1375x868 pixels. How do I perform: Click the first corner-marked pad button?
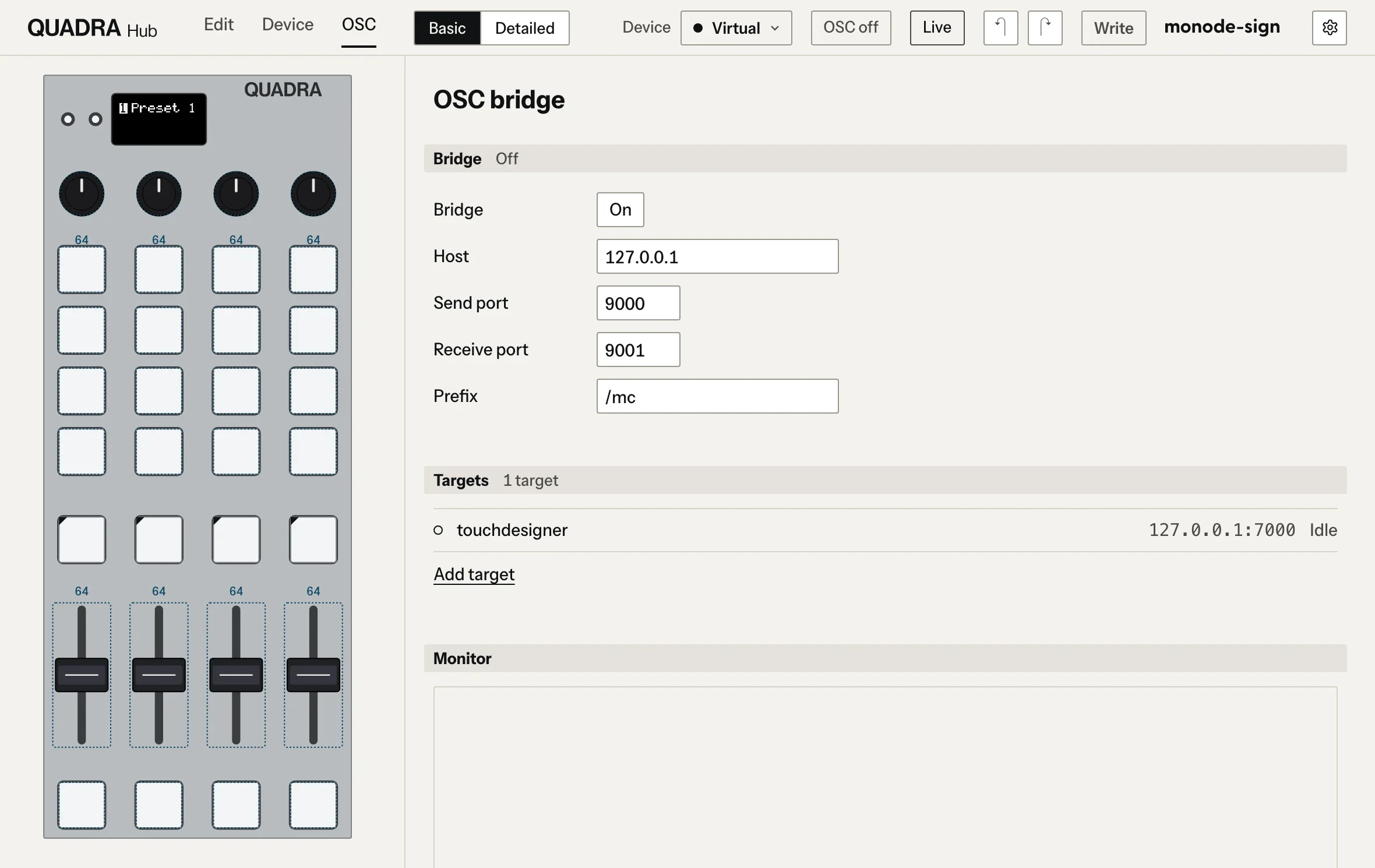pos(82,539)
